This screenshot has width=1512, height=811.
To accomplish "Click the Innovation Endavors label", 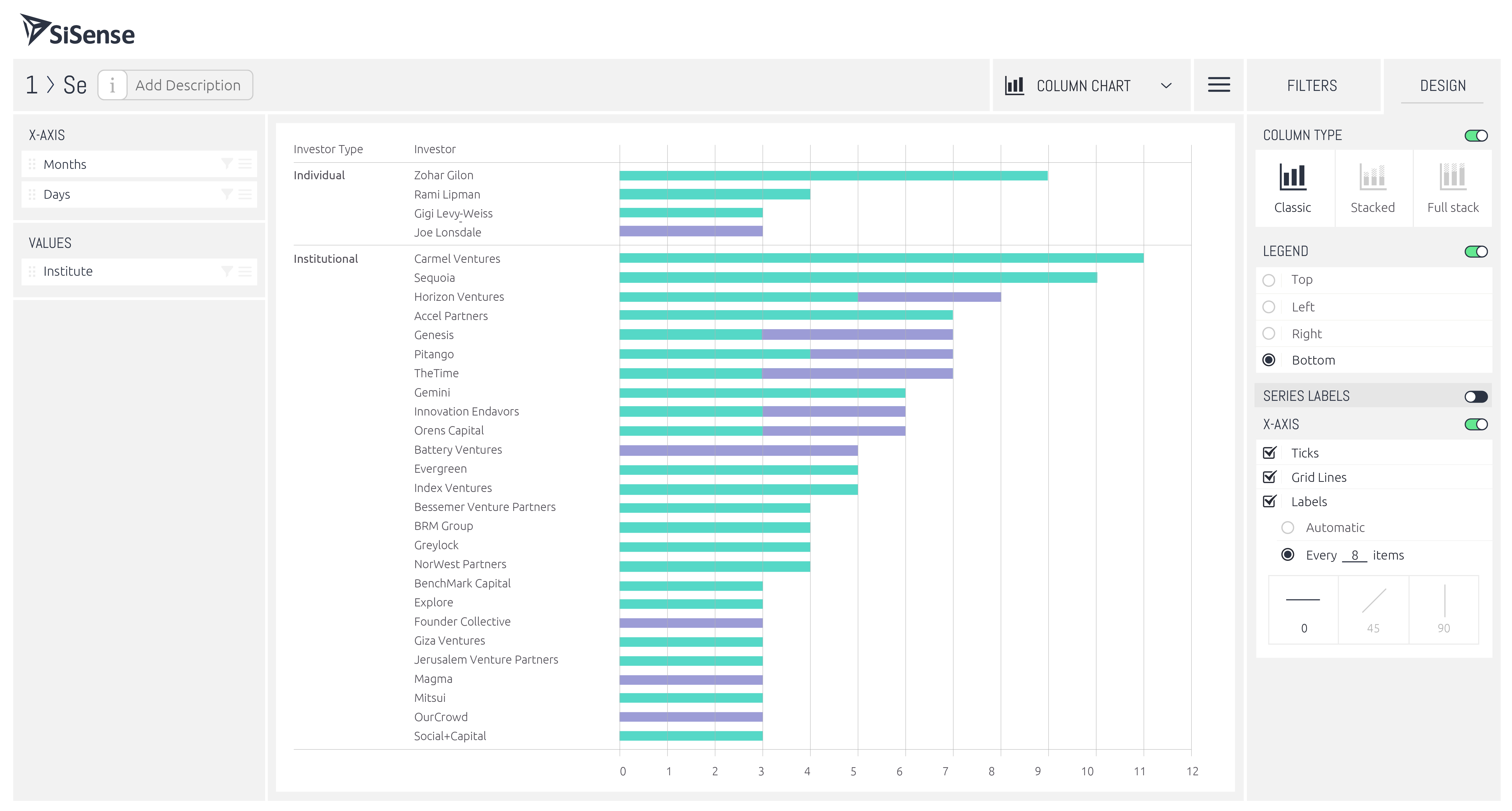I will click(467, 411).
